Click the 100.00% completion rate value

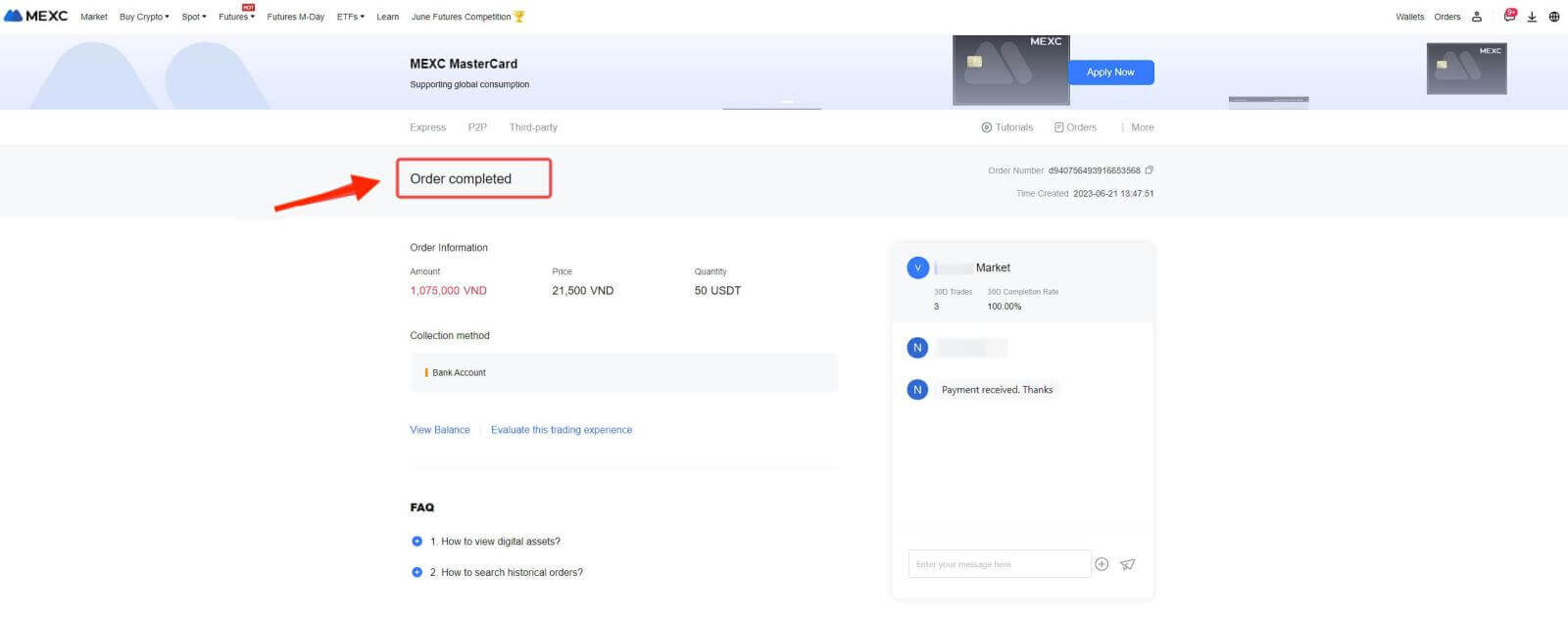(x=1004, y=307)
